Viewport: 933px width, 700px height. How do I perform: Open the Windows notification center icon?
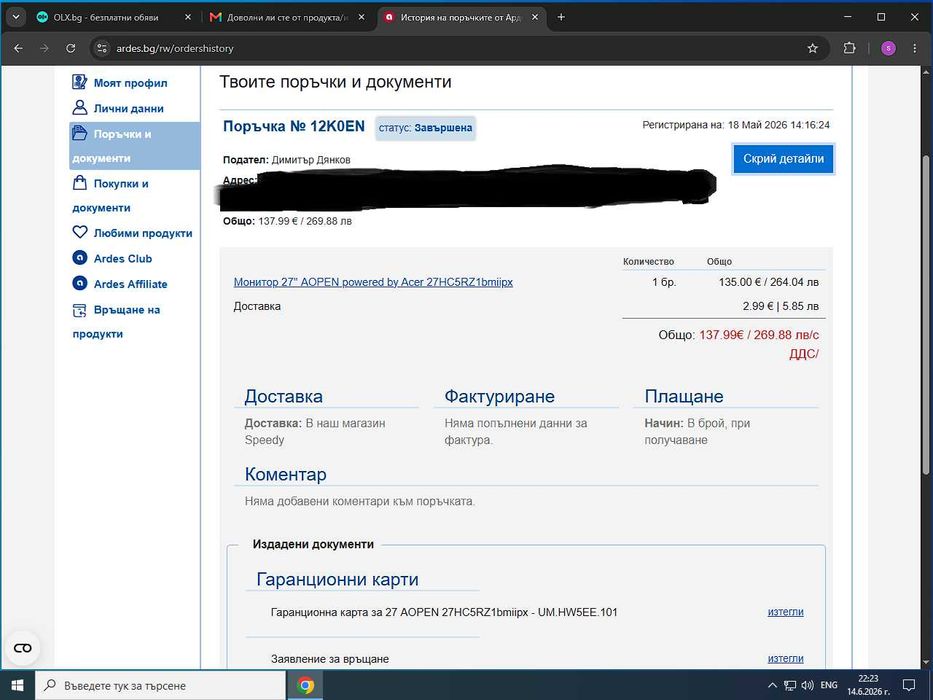[x=909, y=685]
